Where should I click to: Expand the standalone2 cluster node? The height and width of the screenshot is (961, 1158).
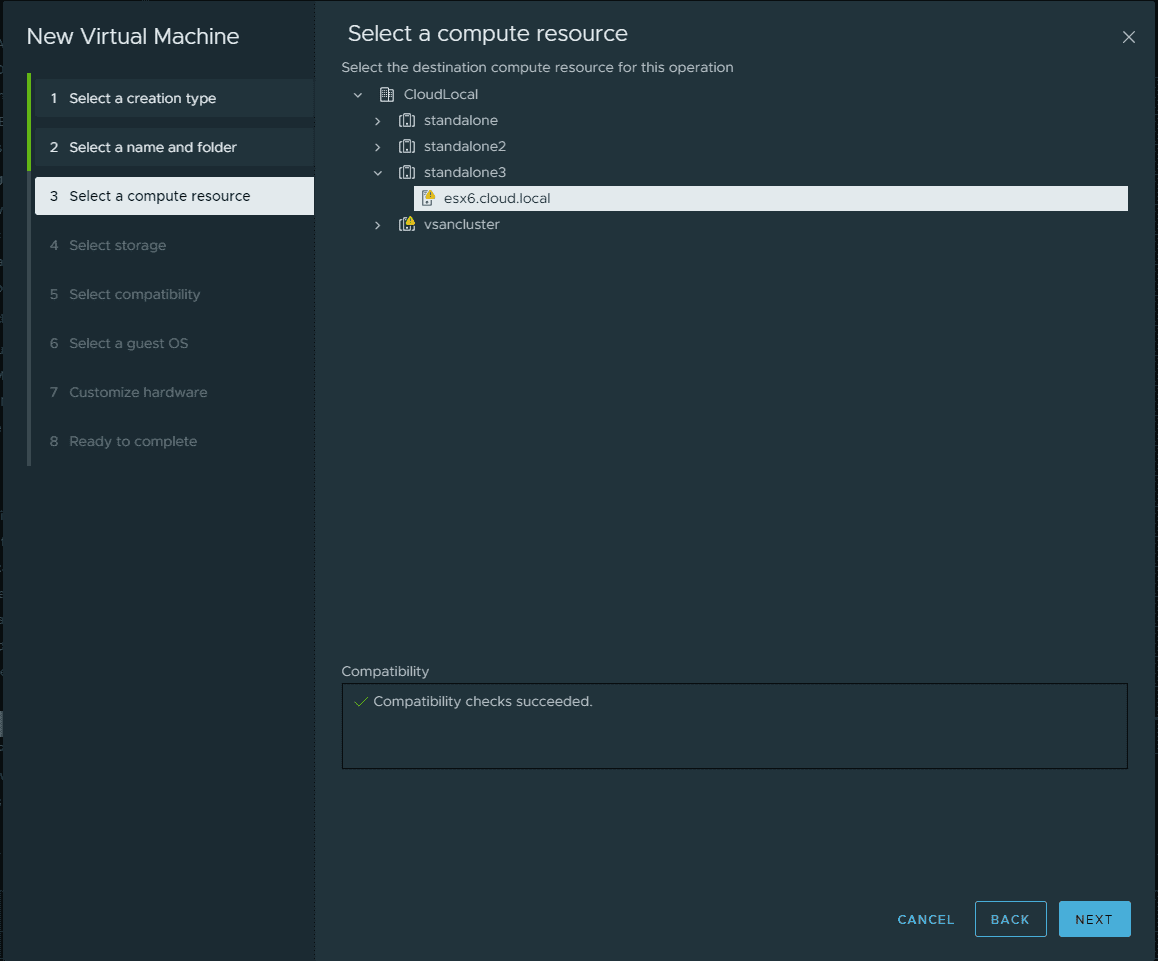pos(378,147)
